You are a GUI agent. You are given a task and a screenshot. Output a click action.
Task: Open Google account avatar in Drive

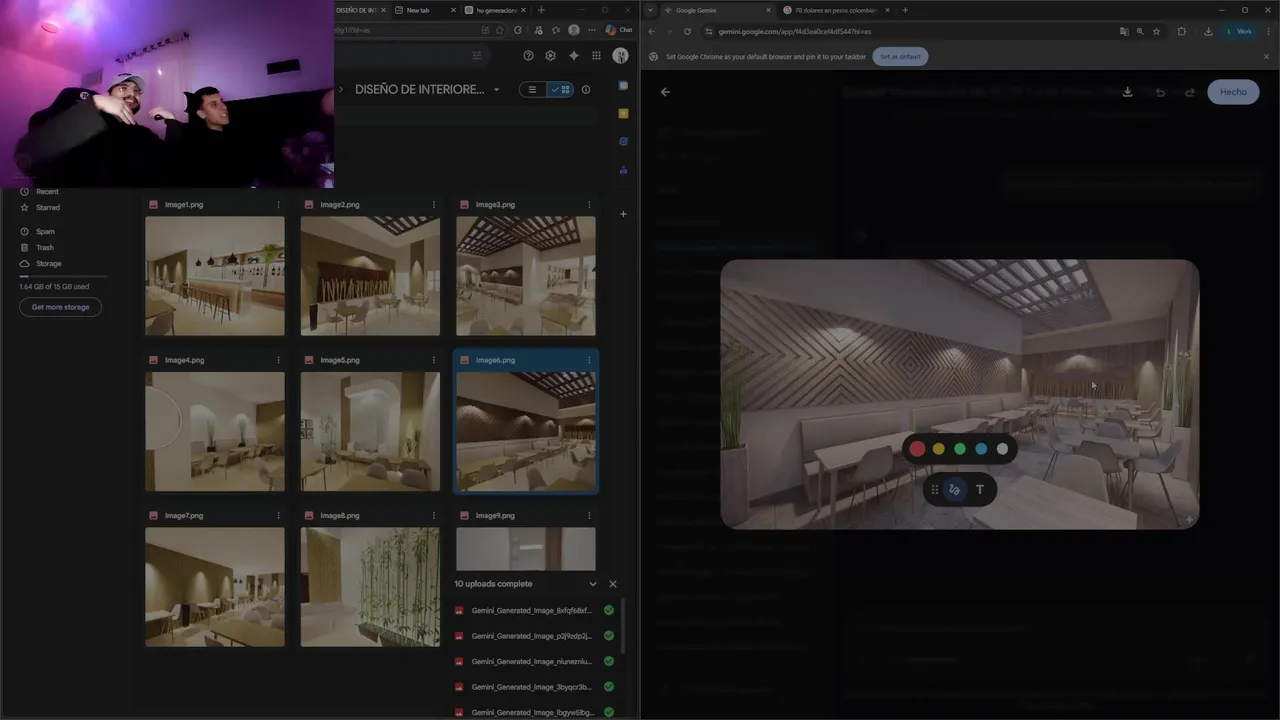(620, 56)
